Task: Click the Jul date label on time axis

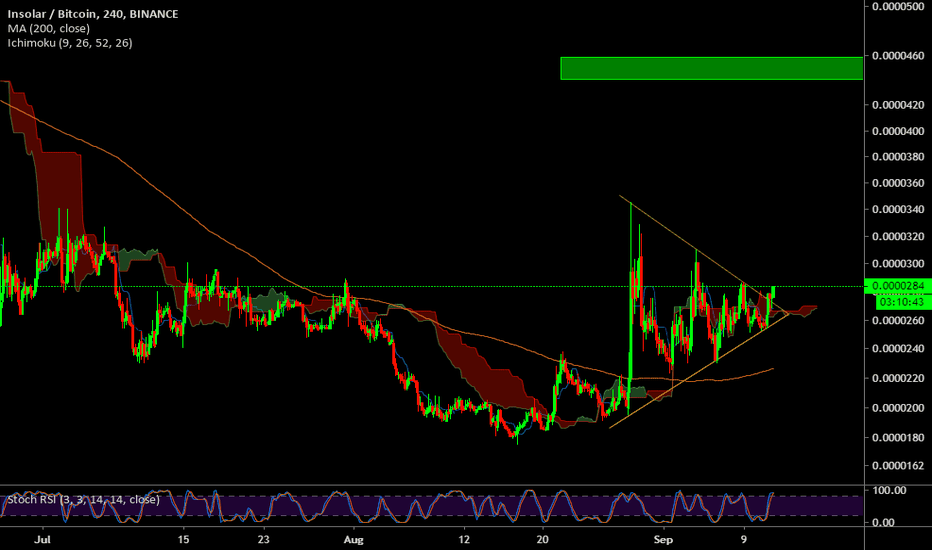Action: tap(42, 540)
